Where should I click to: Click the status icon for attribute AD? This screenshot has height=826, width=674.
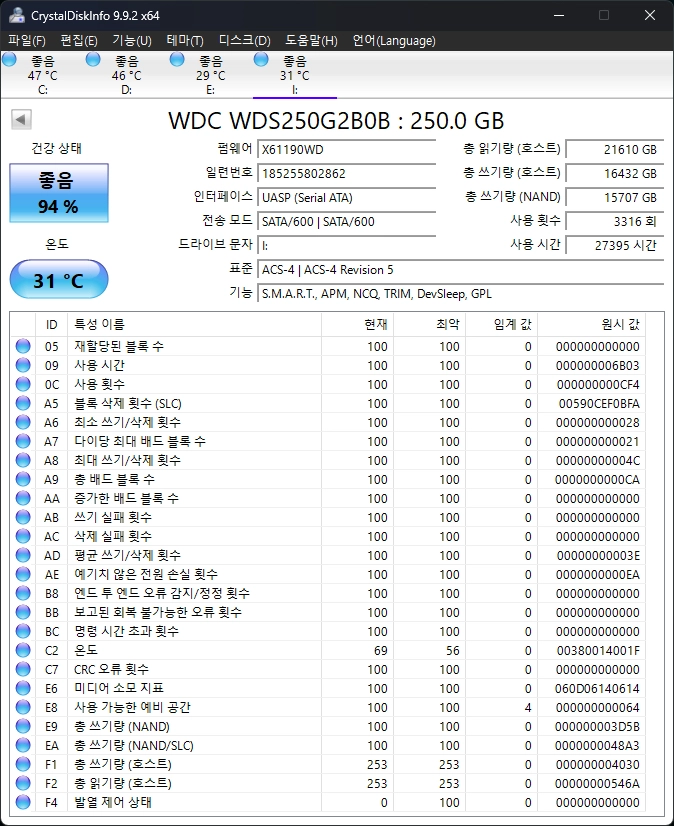(23, 555)
